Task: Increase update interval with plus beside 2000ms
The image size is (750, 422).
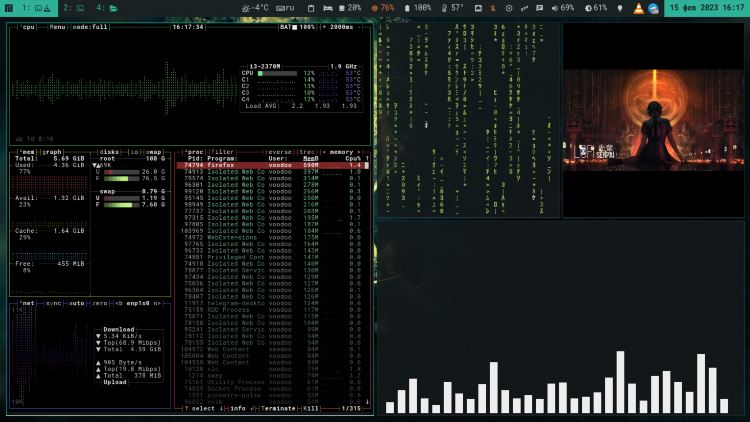Action: (324, 27)
